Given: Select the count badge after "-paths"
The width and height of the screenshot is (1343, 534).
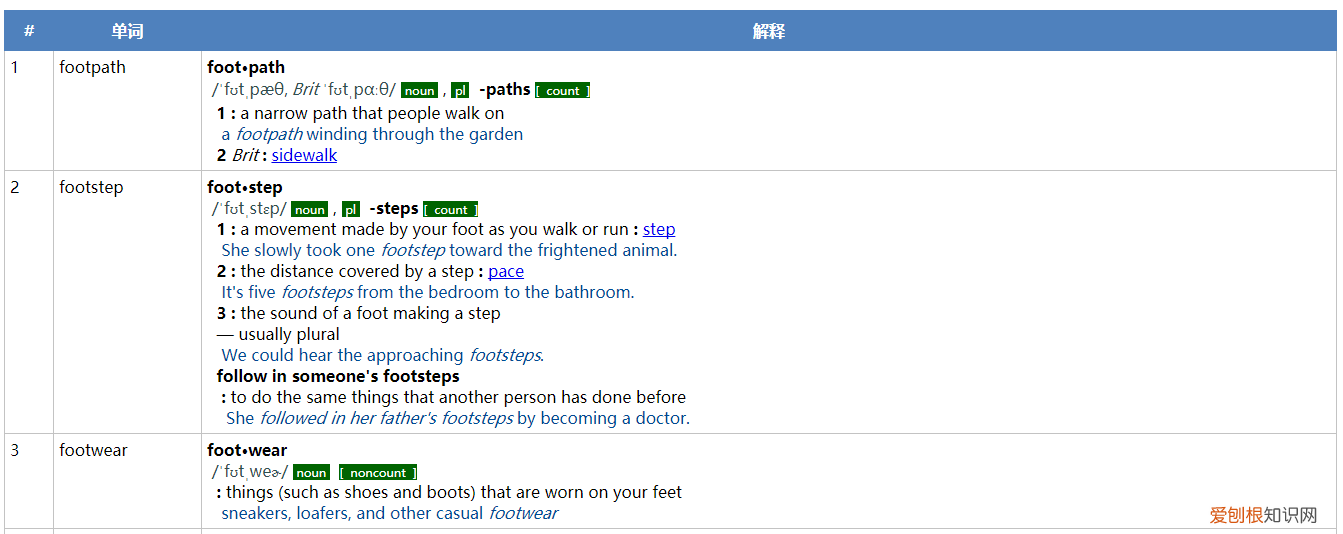Looking at the screenshot, I should pyautogui.click(x=562, y=91).
